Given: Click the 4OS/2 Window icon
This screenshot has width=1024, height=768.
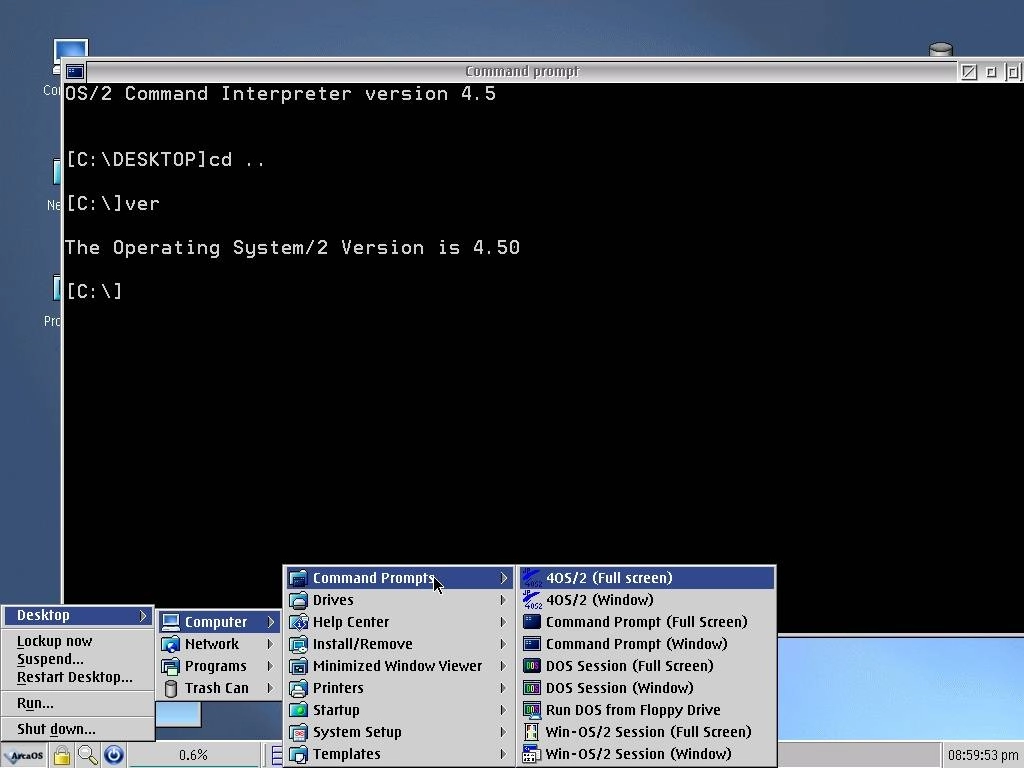Looking at the screenshot, I should [x=532, y=600].
